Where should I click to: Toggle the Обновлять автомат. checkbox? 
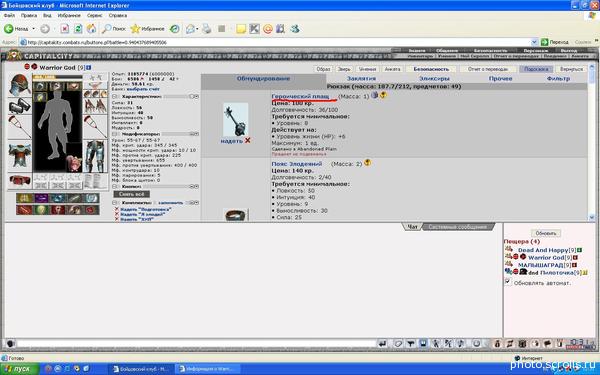pyautogui.click(x=508, y=282)
